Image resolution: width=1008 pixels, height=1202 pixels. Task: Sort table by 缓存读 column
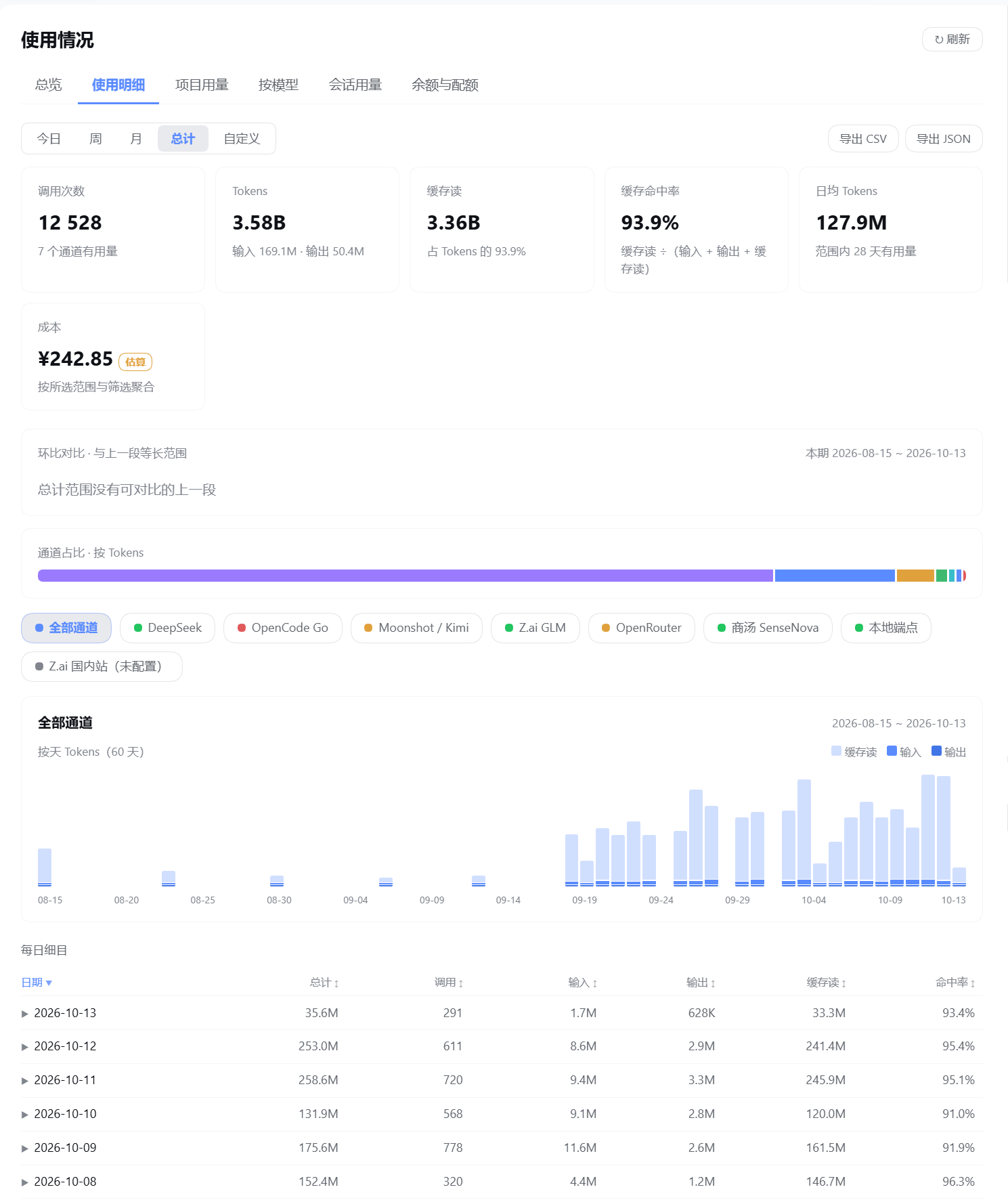click(827, 983)
